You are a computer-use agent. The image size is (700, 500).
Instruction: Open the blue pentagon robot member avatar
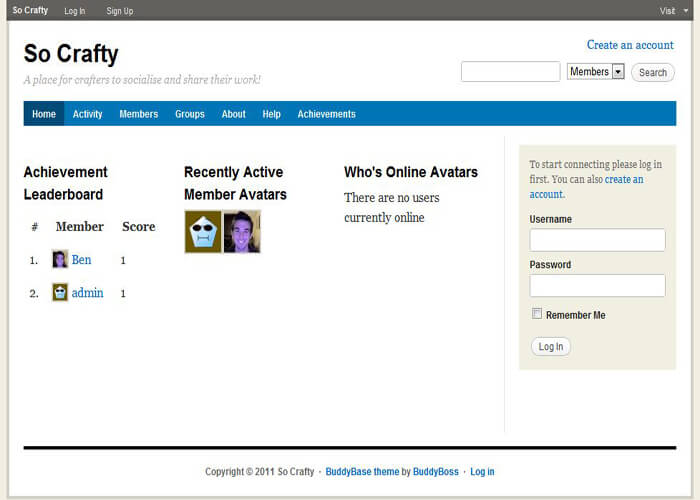pyautogui.click(x=203, y=232)
